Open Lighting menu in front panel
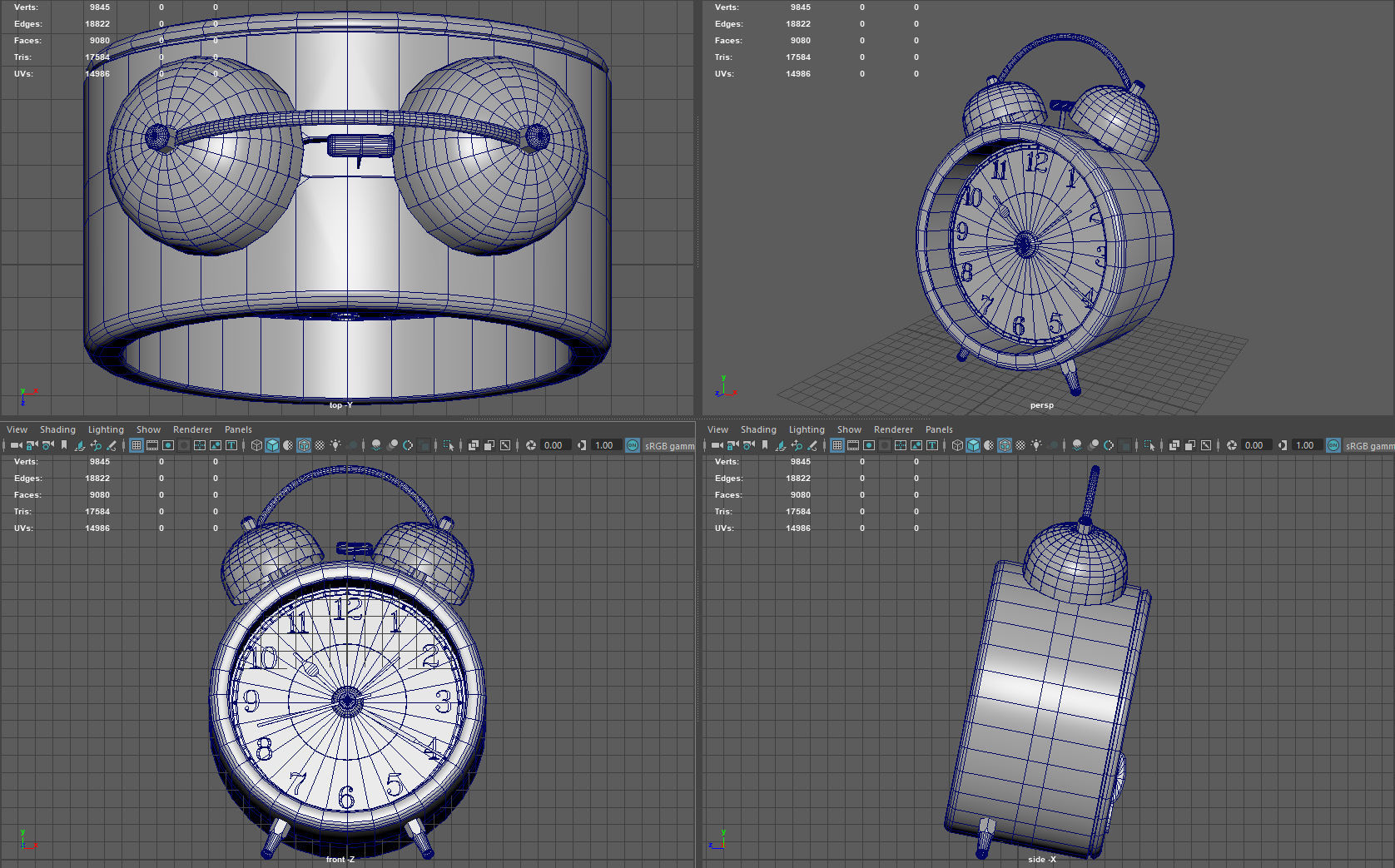 coord(106,429)
